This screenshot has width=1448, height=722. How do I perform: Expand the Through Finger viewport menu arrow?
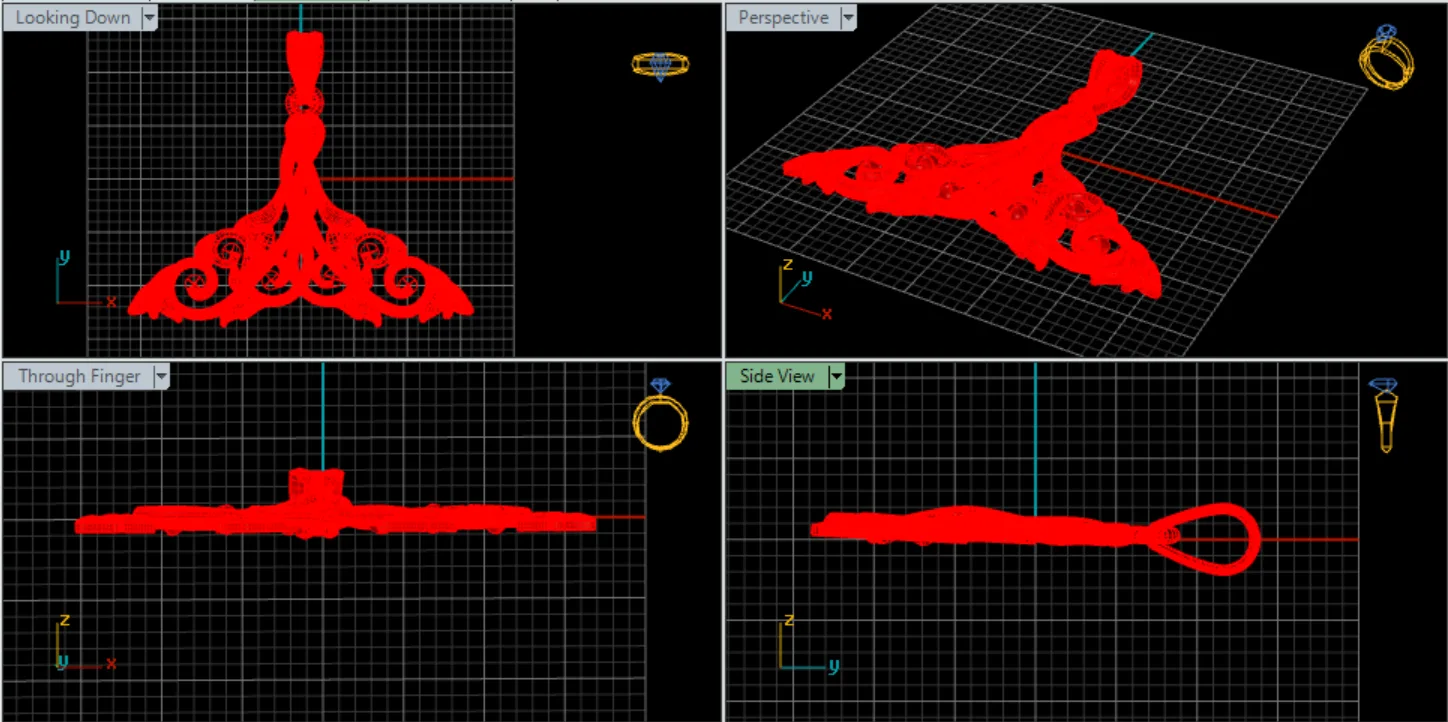point(161,377)
